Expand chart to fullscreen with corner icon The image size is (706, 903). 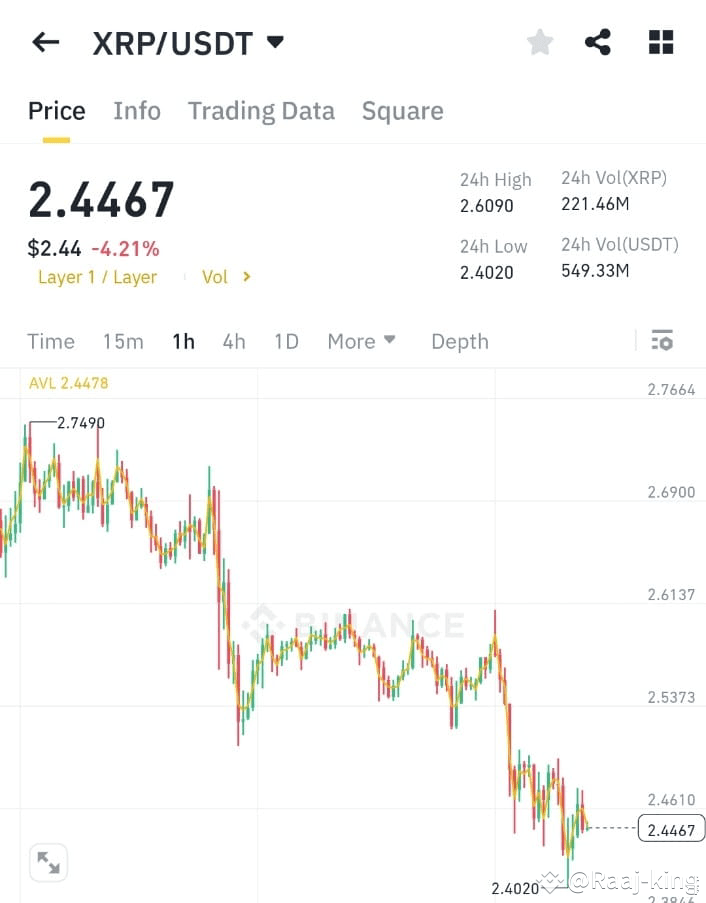pyautogui.click(x=48, y=860)
